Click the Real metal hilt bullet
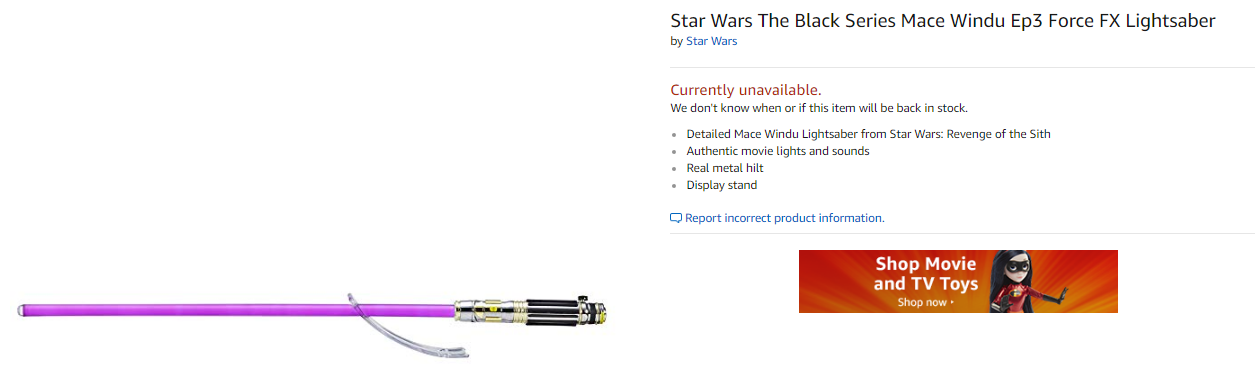This screenshot has width=1255, height=389. coord(725,168)
